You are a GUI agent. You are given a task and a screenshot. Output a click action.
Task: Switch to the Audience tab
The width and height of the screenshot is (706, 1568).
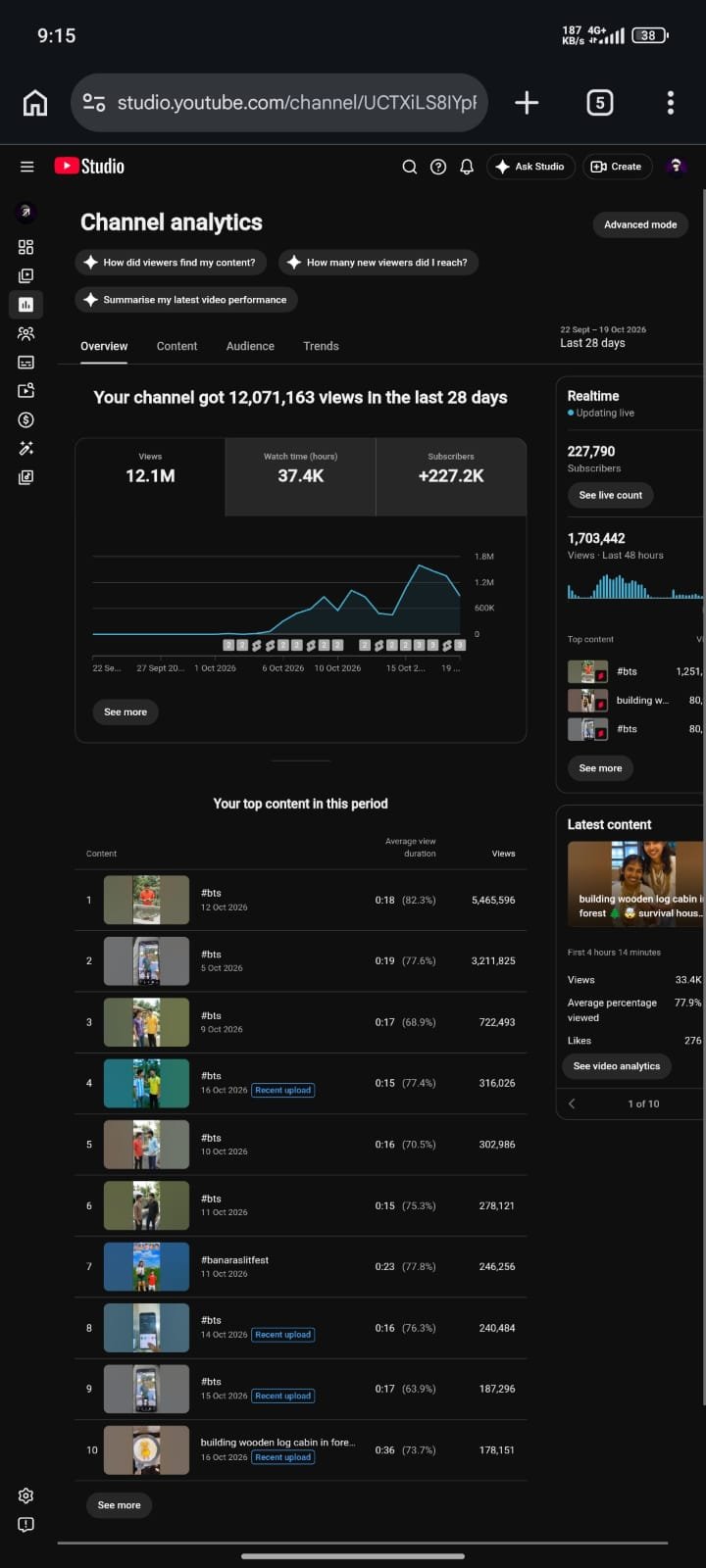(250, 346)
